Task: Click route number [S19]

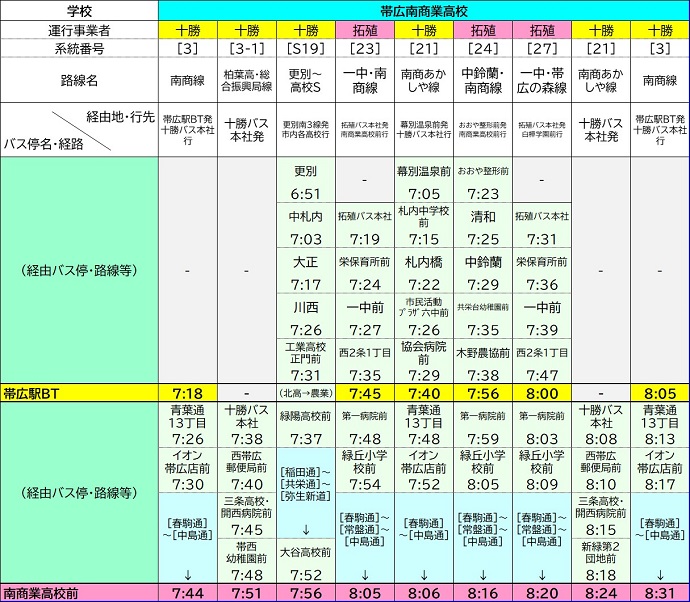Action: click(x=306, y=48)
